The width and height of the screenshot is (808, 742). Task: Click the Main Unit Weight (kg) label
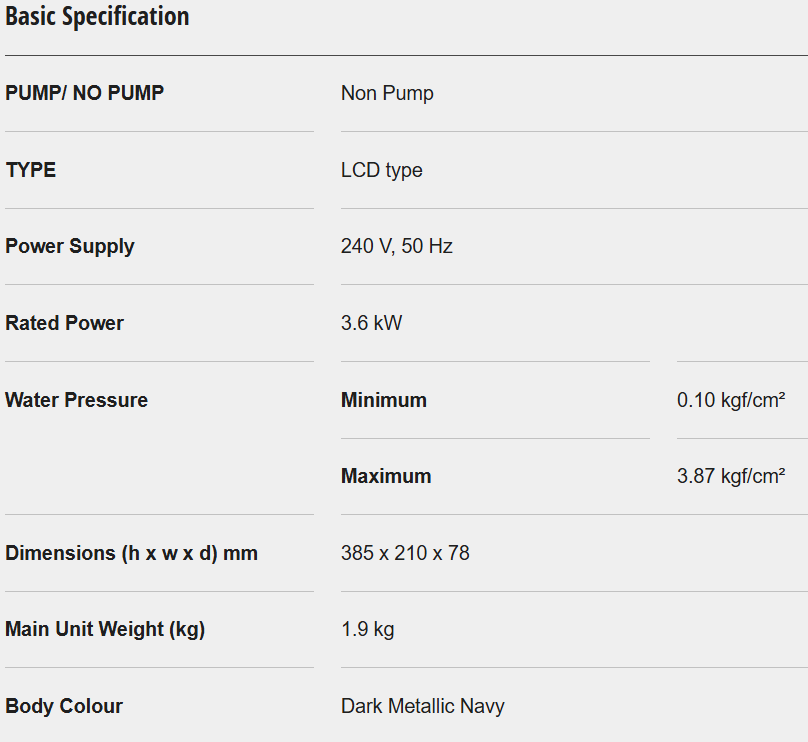point(105,629)
